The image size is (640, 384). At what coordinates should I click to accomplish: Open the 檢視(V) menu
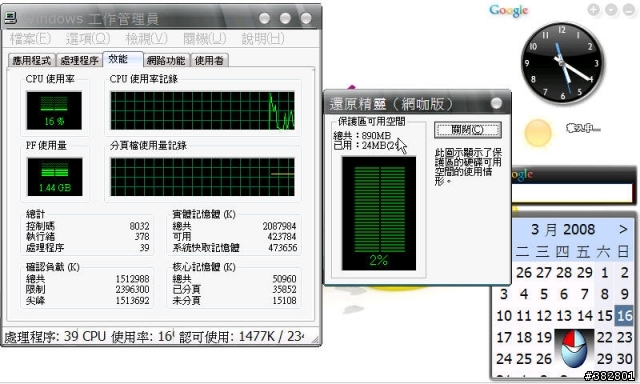147,39
